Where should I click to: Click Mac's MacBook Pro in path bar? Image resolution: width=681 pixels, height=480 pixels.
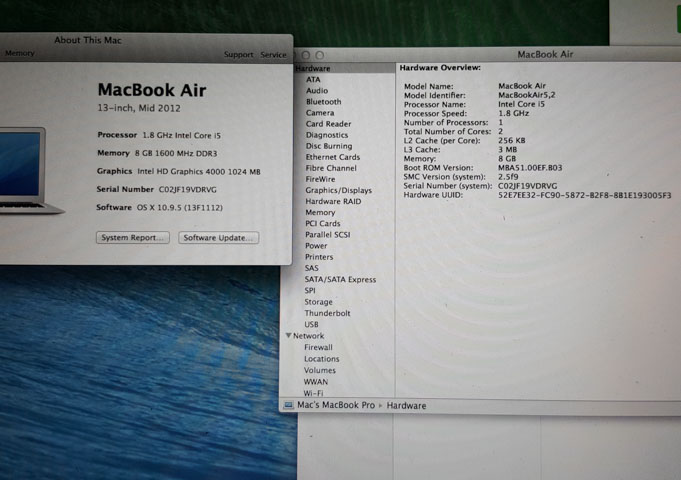pyautogui.click(x=336, y=405)
